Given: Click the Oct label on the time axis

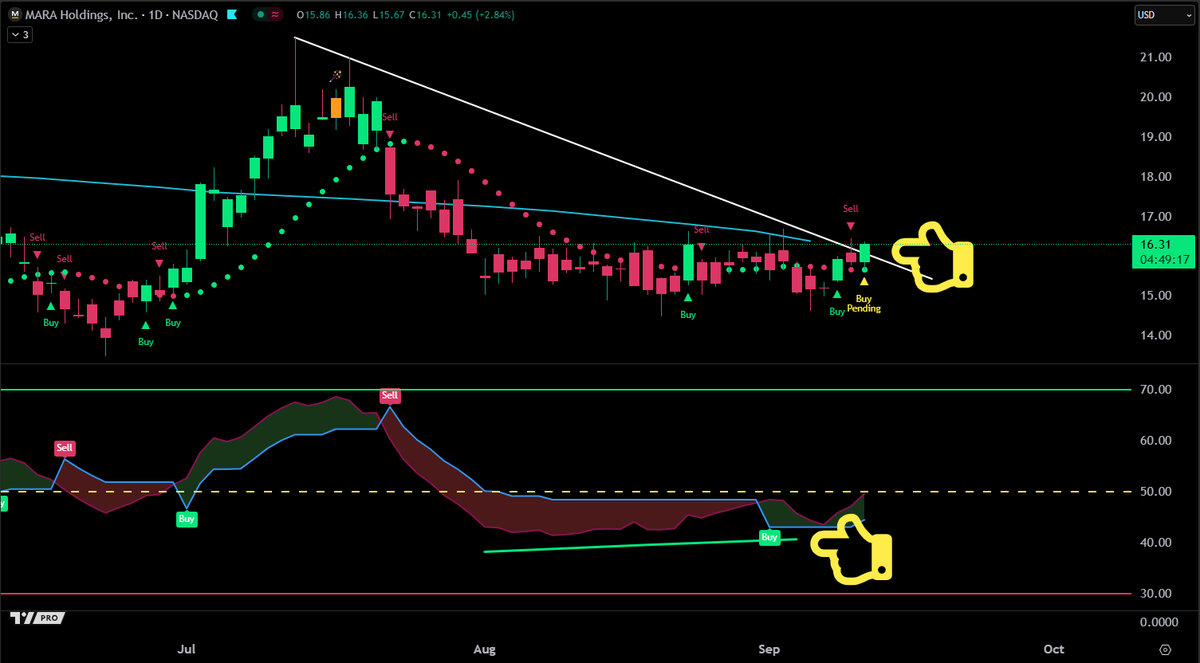Looking at the screenshot, I should coord(1054,648).
